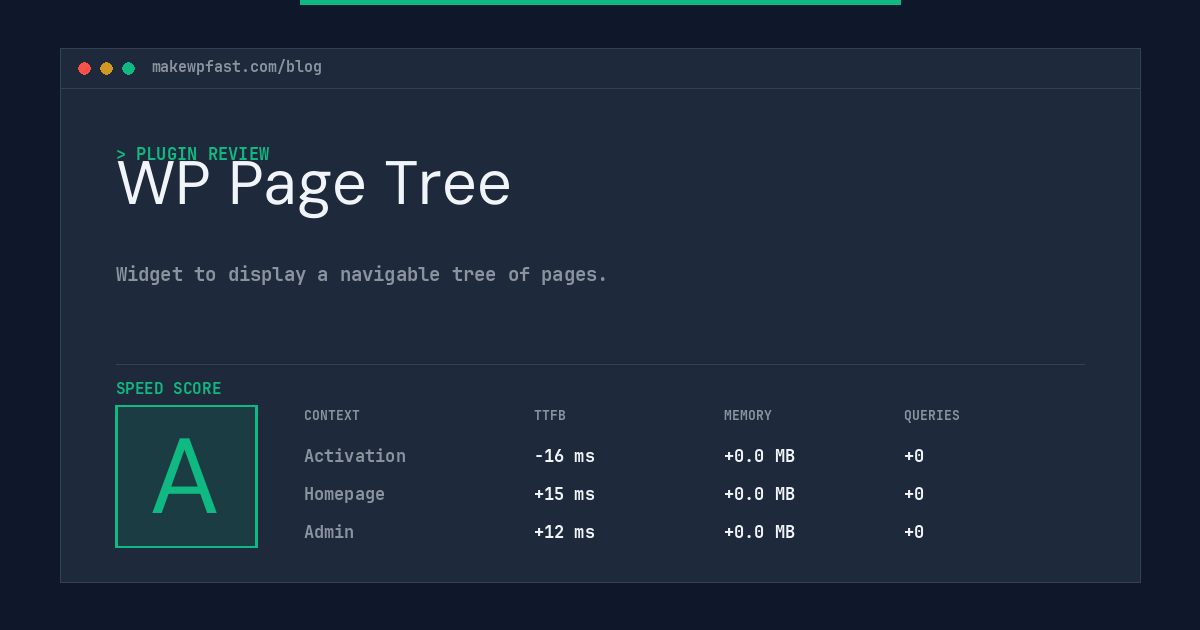This screenshot has width=1200, height=630.
Task: Click the PLUGIN REVIEW label
Action: click(x=193, y=154)
